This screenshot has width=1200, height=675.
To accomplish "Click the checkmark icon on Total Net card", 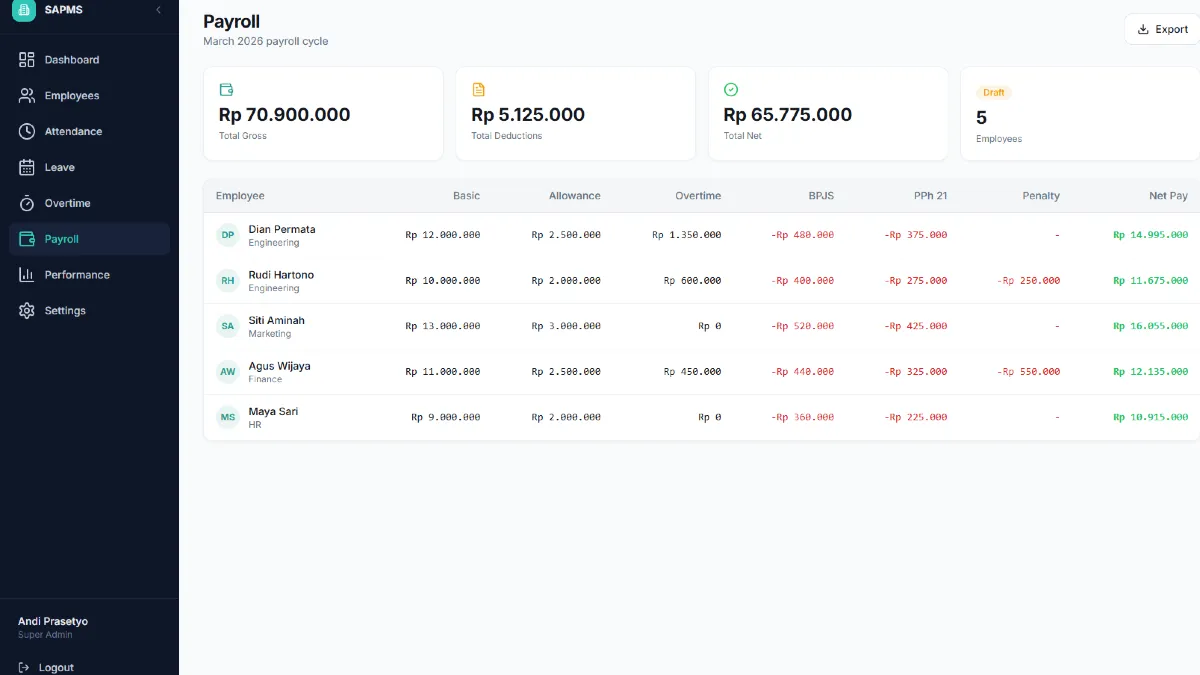I will click(x=730, y=89).
